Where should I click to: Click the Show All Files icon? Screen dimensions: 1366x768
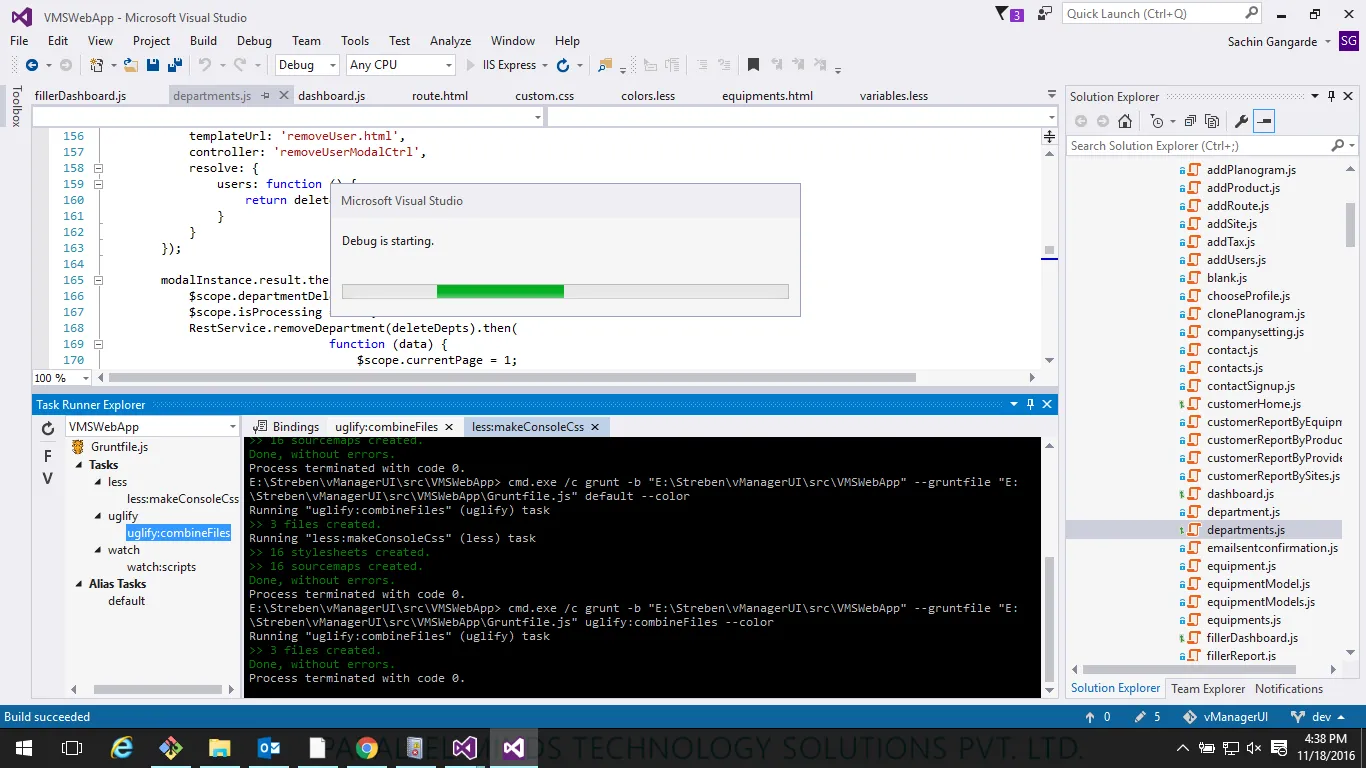tap(1212, 121)
